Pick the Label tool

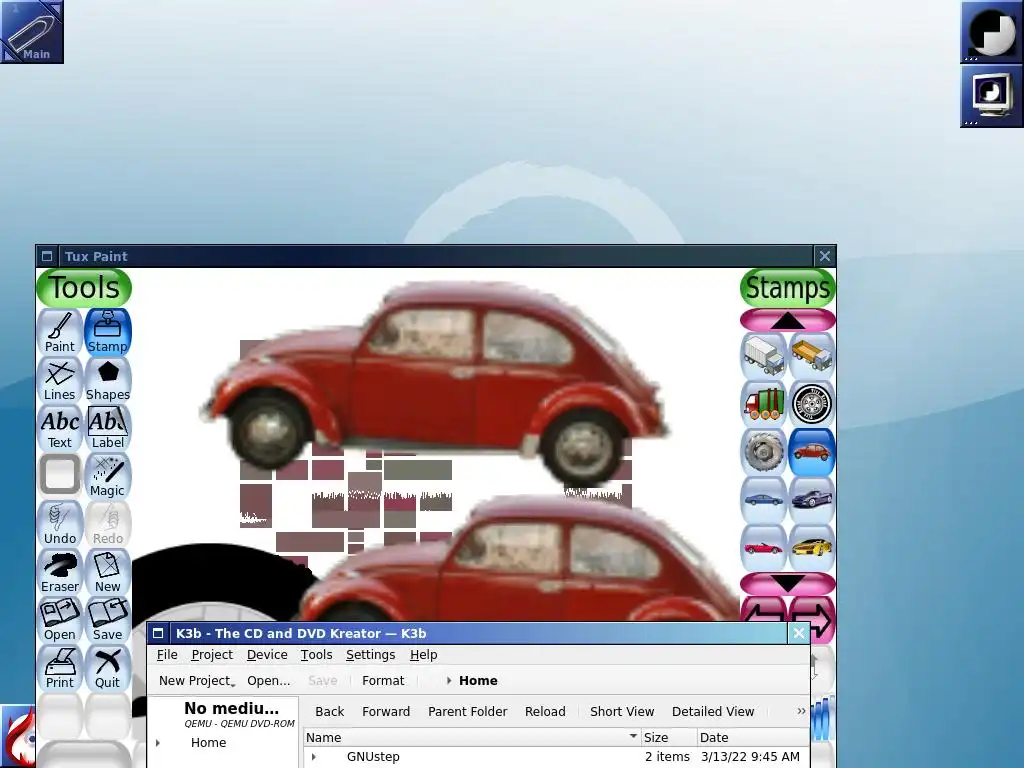[x=108, y=428]
